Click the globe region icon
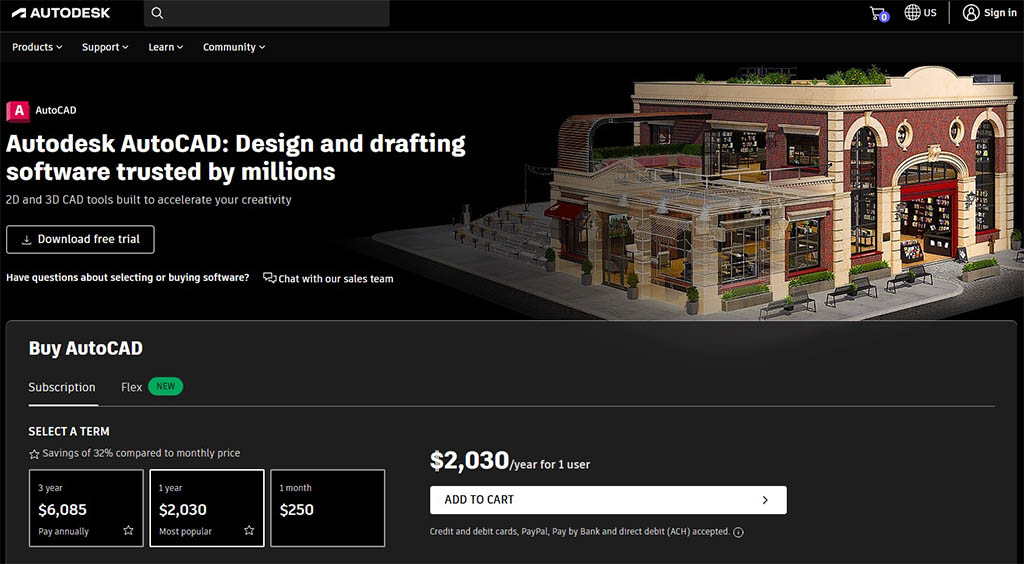 click(912, 13)
